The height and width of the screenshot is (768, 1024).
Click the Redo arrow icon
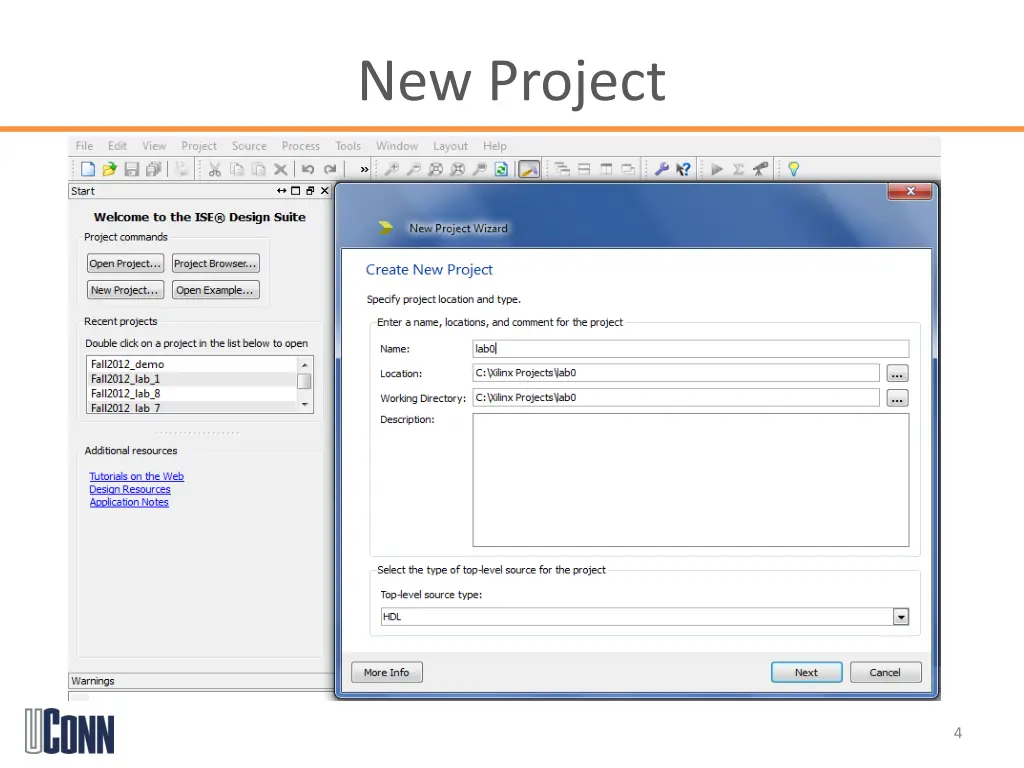pyautogui.click(x=330, y=169)
